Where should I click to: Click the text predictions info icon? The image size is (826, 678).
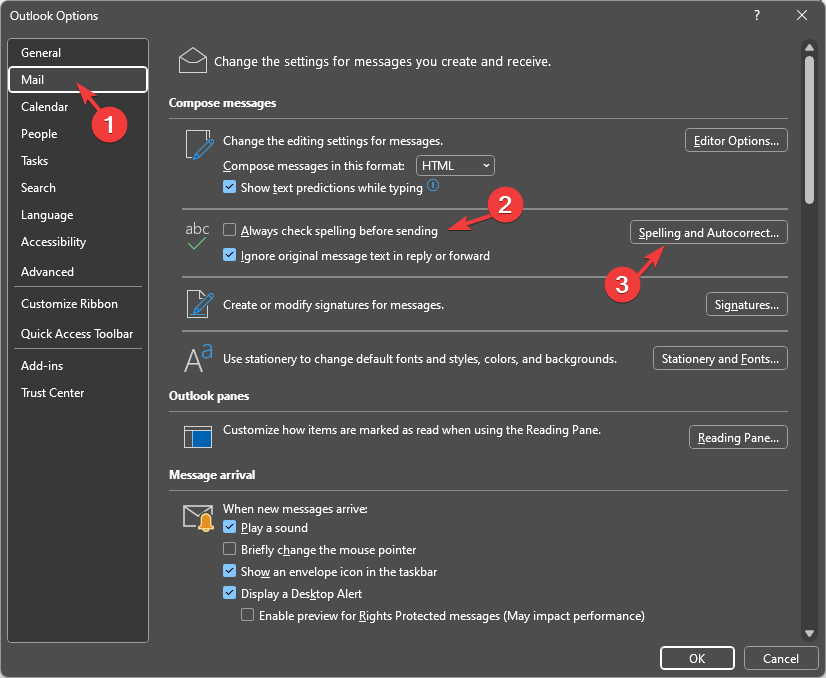(x=434, y=186)
